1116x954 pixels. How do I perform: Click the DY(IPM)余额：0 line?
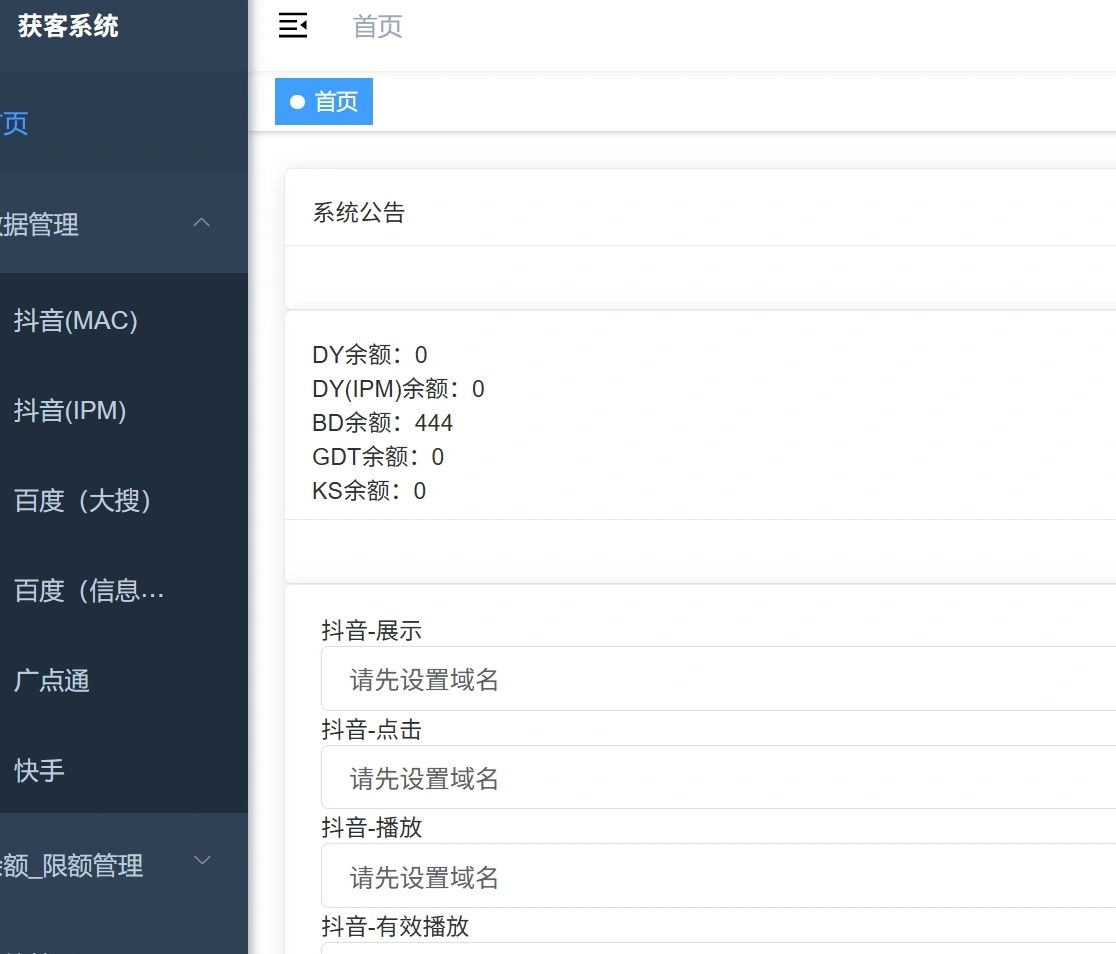(x=399, y=389)
